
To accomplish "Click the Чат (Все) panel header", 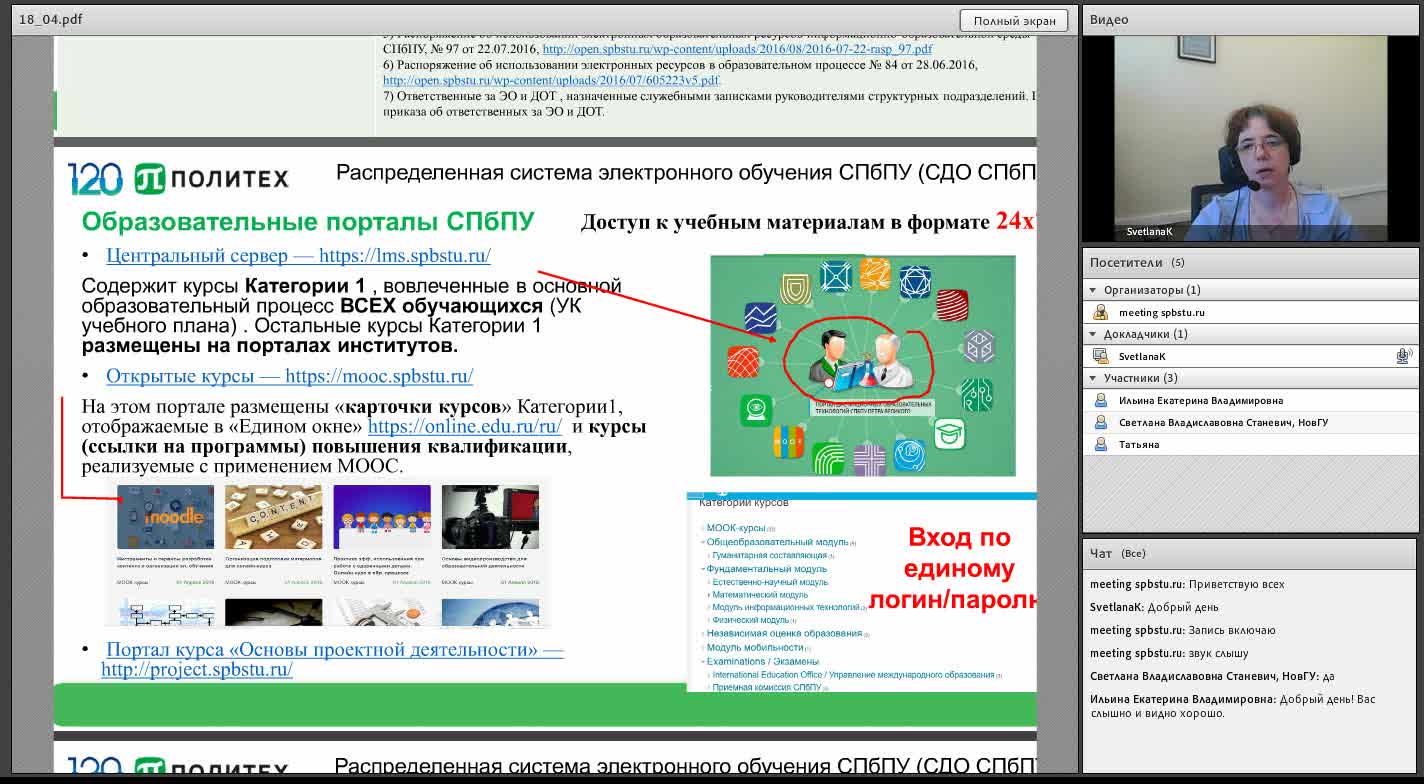I will (1250, 553).
